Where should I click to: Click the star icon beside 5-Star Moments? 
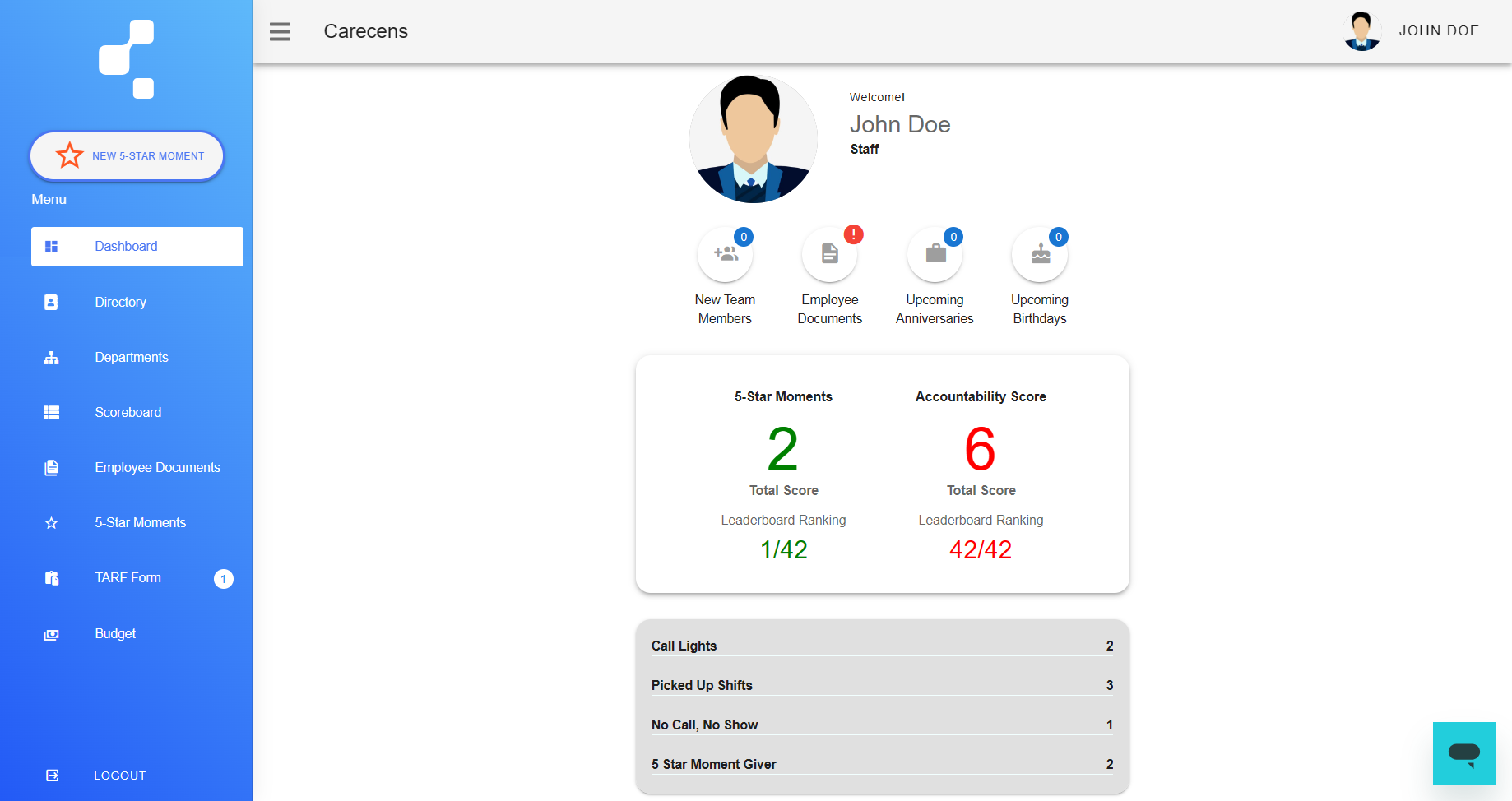pos(51,523)
